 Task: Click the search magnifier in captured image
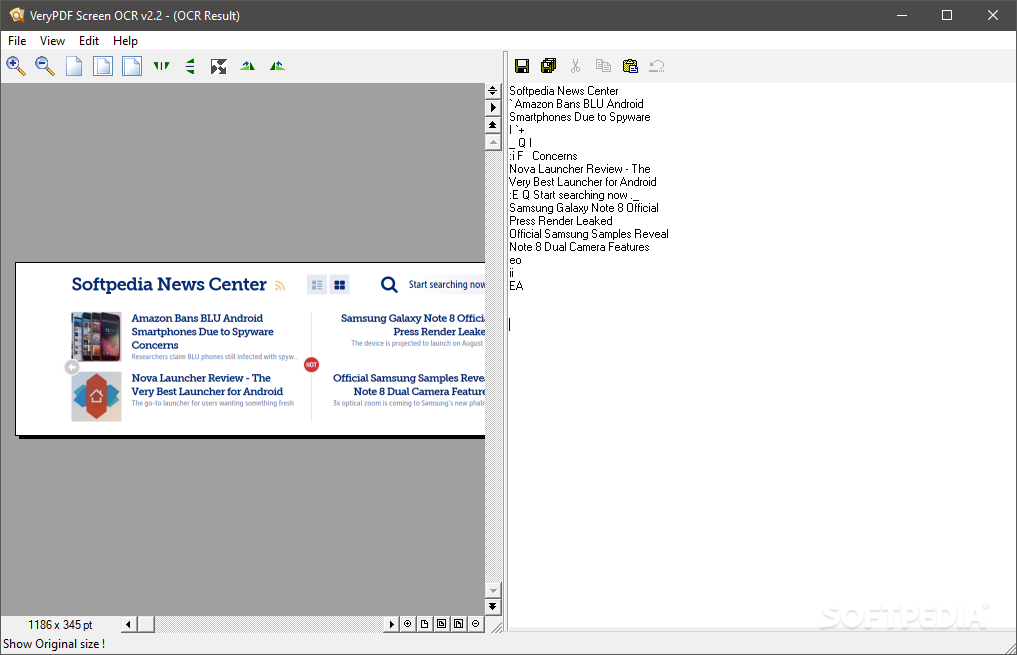coord(389,285)
